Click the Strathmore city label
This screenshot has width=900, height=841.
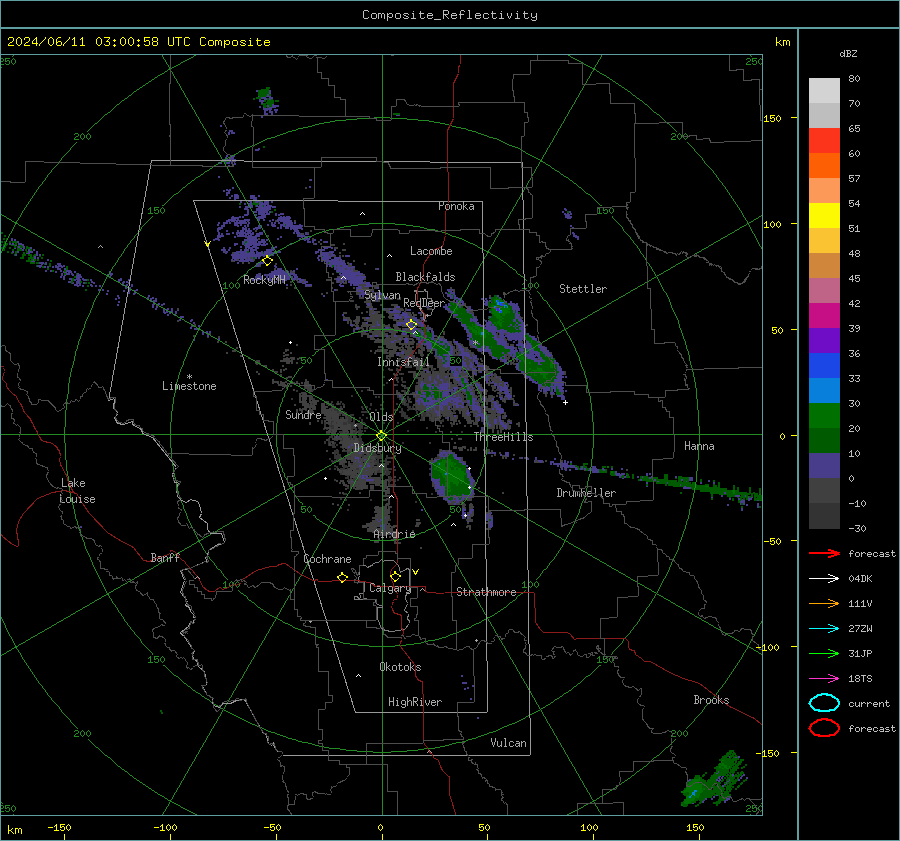tap(486, 592)
